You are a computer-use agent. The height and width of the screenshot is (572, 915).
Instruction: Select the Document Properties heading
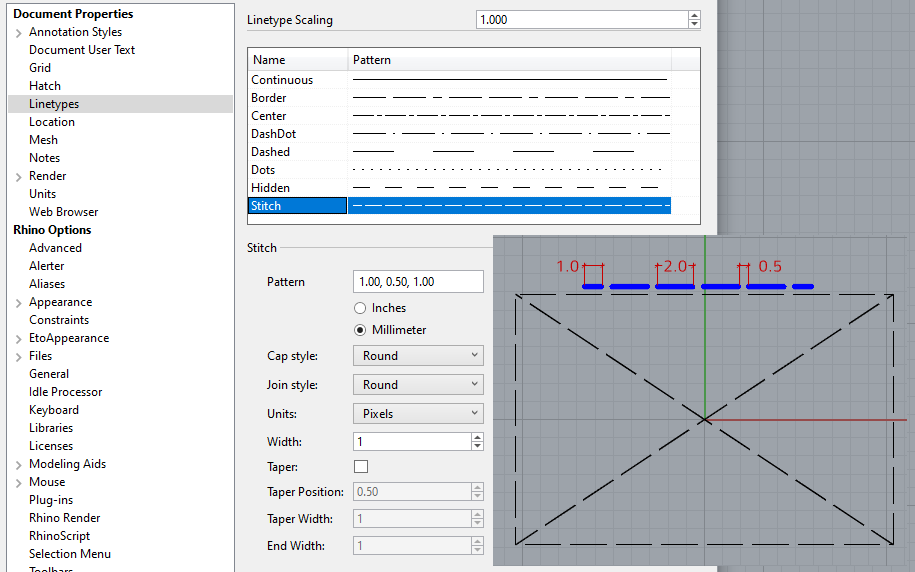73,14
